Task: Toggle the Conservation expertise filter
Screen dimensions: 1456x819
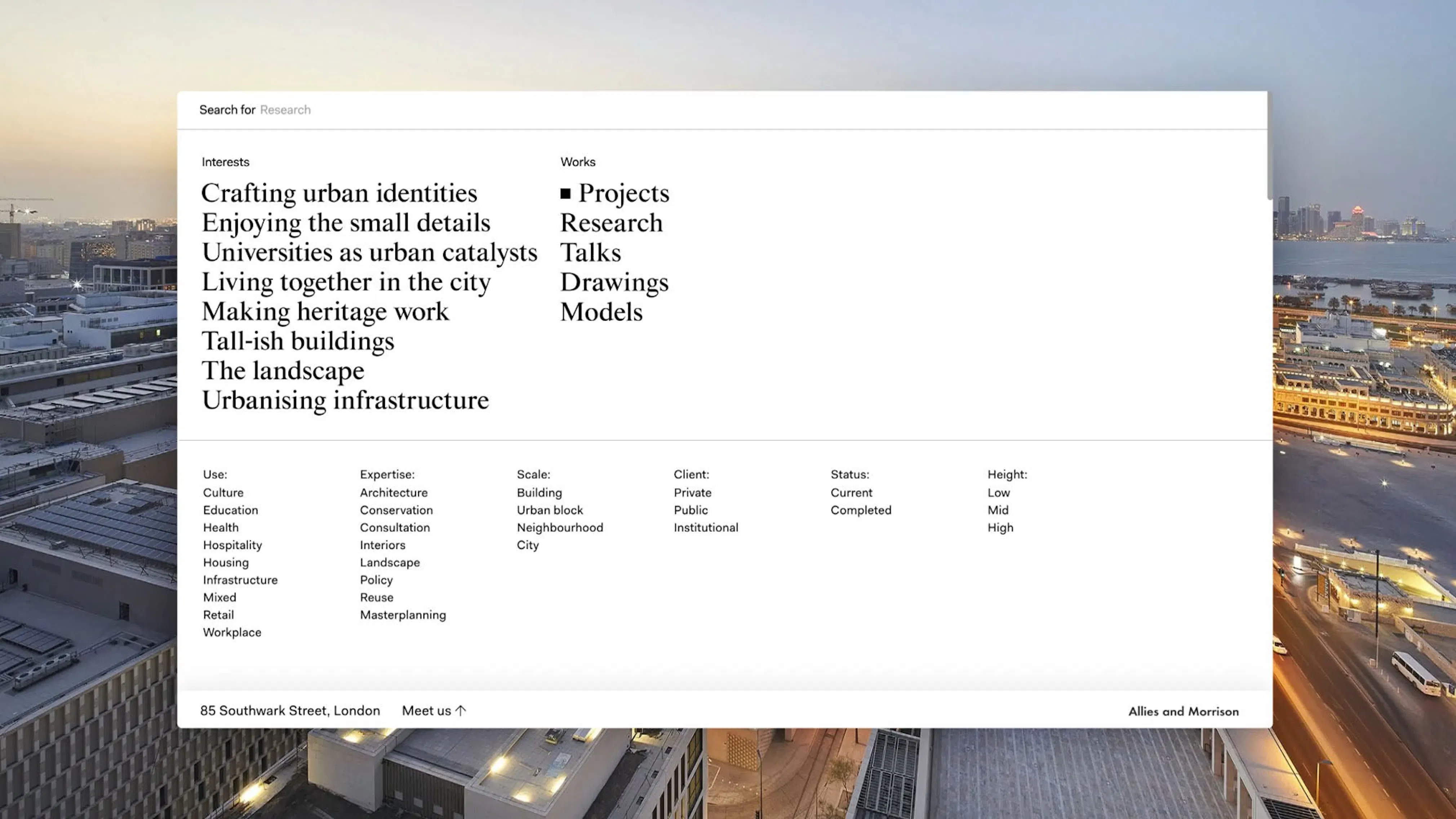Action: coord(396,510)
